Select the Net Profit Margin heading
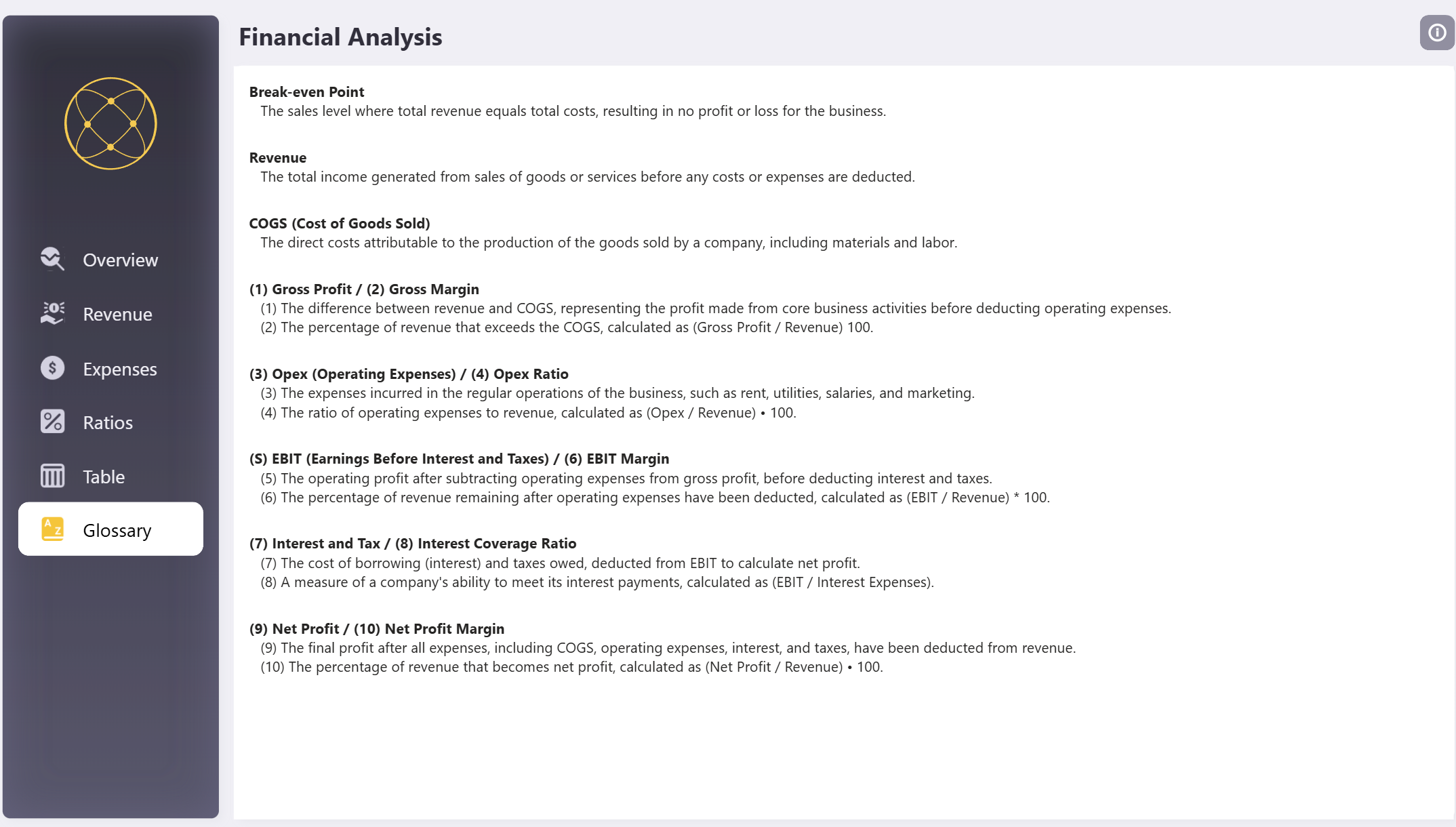 (x=444, y=629)
